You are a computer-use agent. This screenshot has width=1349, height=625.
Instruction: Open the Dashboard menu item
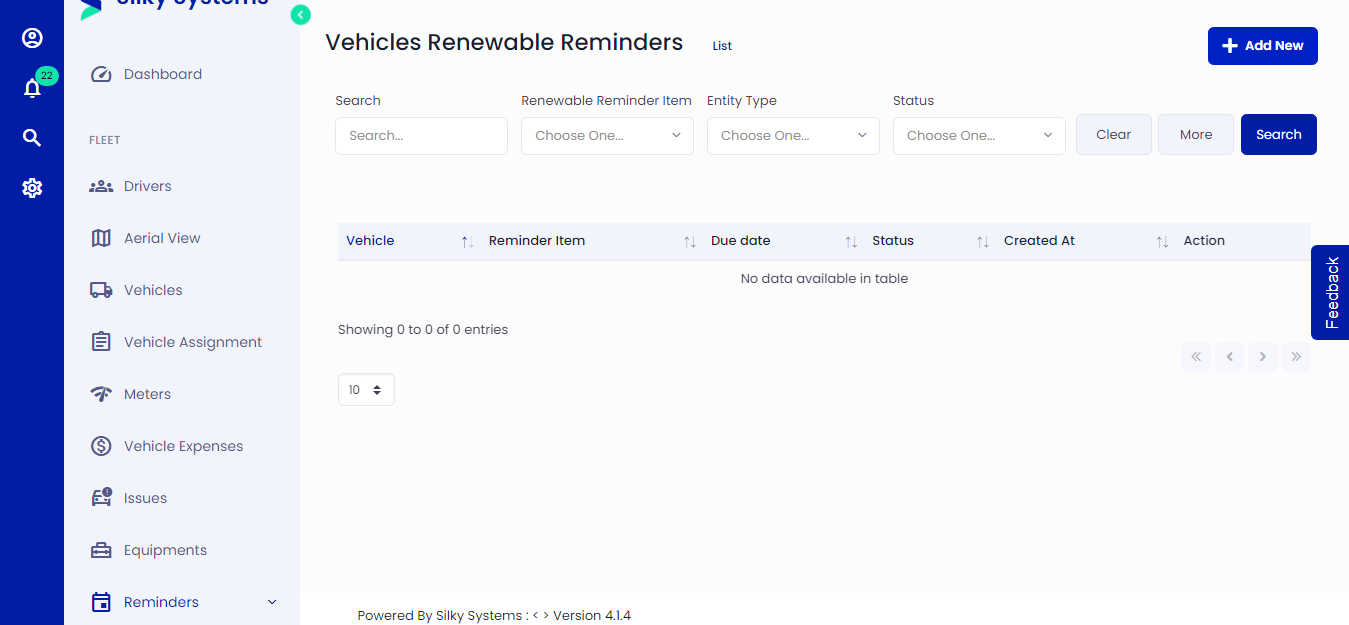click(x=161, y=73)
